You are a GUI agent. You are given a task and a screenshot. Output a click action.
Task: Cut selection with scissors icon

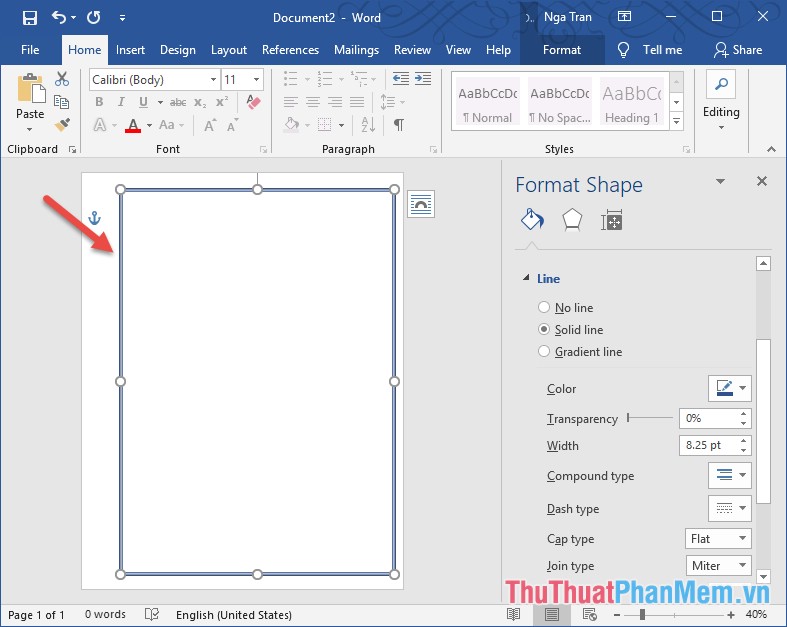click(x=62, y=79)
